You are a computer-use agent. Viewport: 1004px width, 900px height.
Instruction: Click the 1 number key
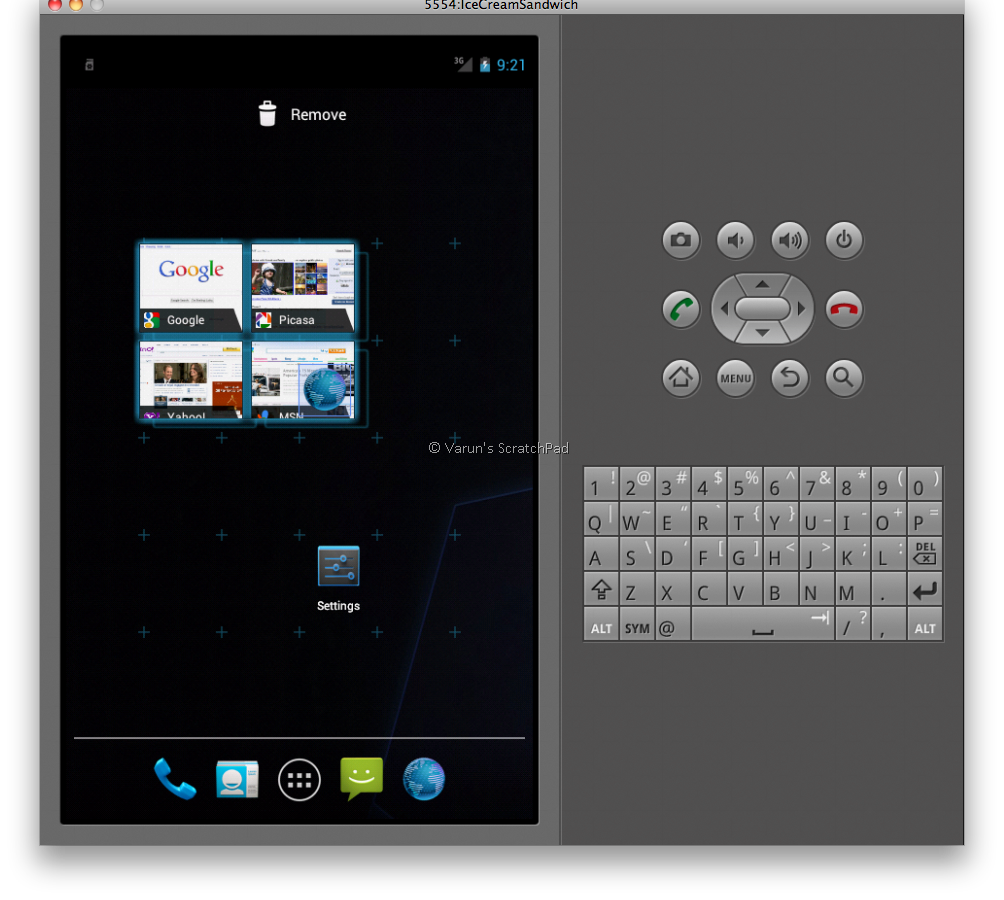click(x=601, y=483)
